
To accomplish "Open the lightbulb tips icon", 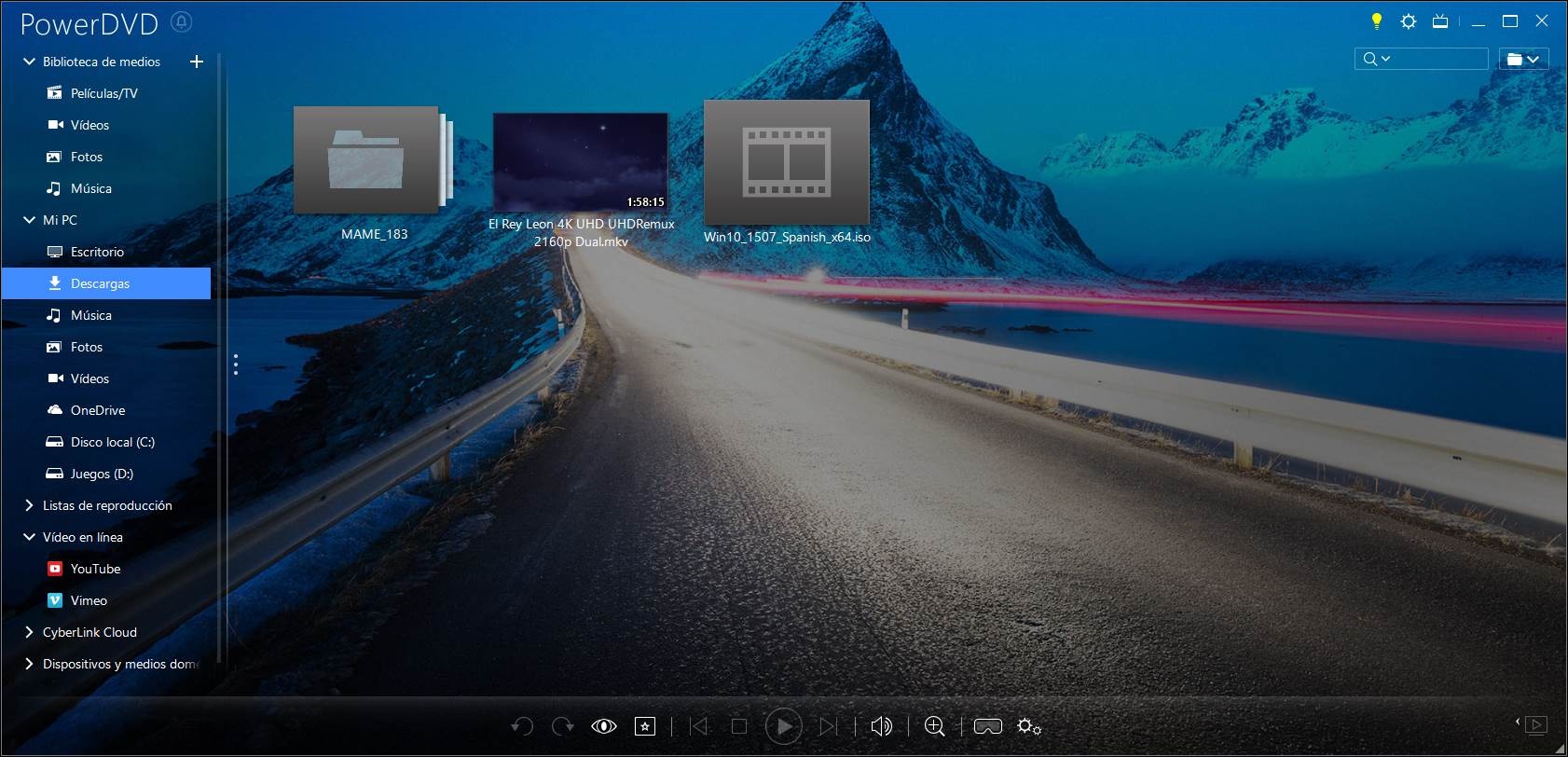I will click(x=1376, y=21).
